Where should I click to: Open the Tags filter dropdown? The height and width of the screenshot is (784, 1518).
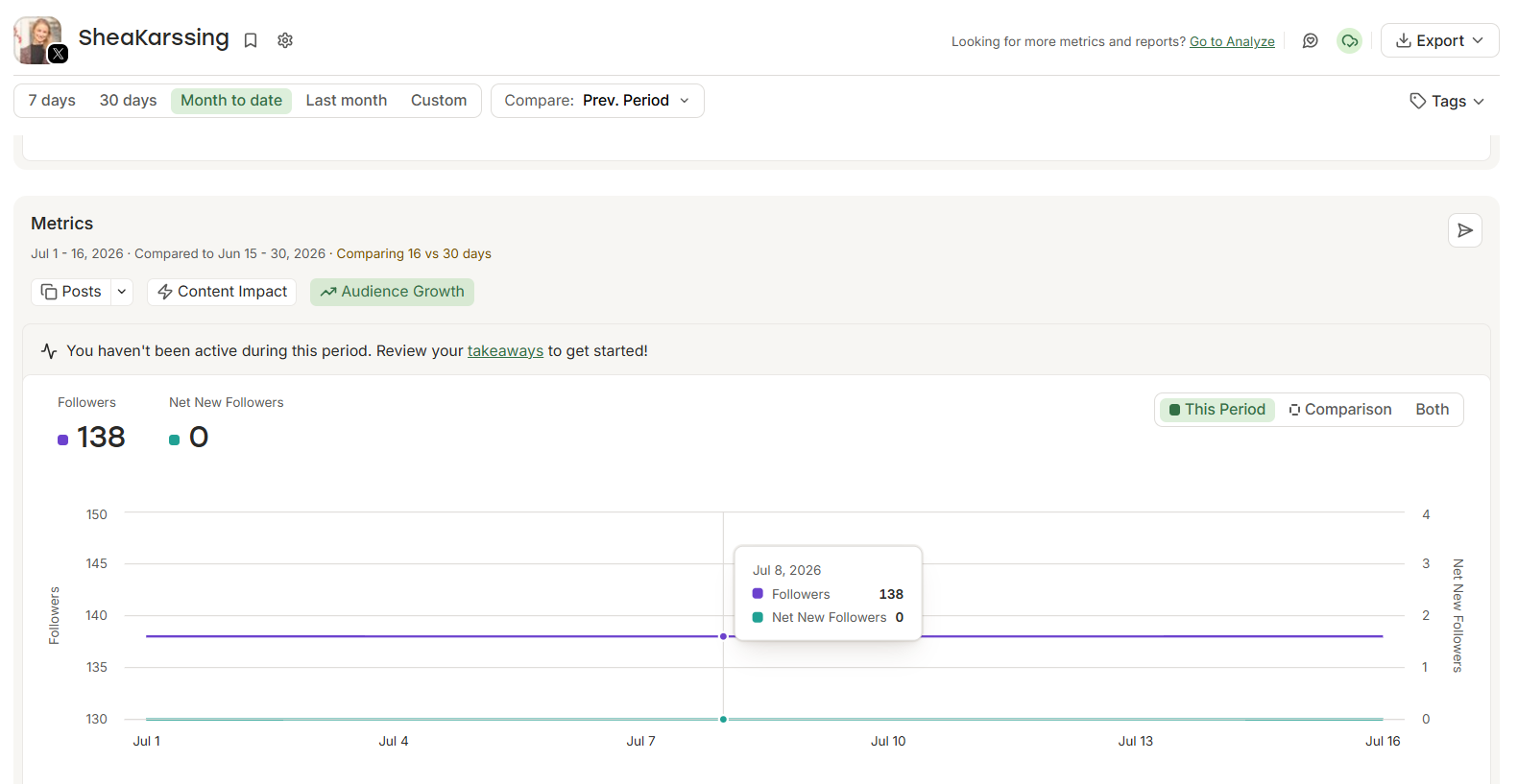1446,101
